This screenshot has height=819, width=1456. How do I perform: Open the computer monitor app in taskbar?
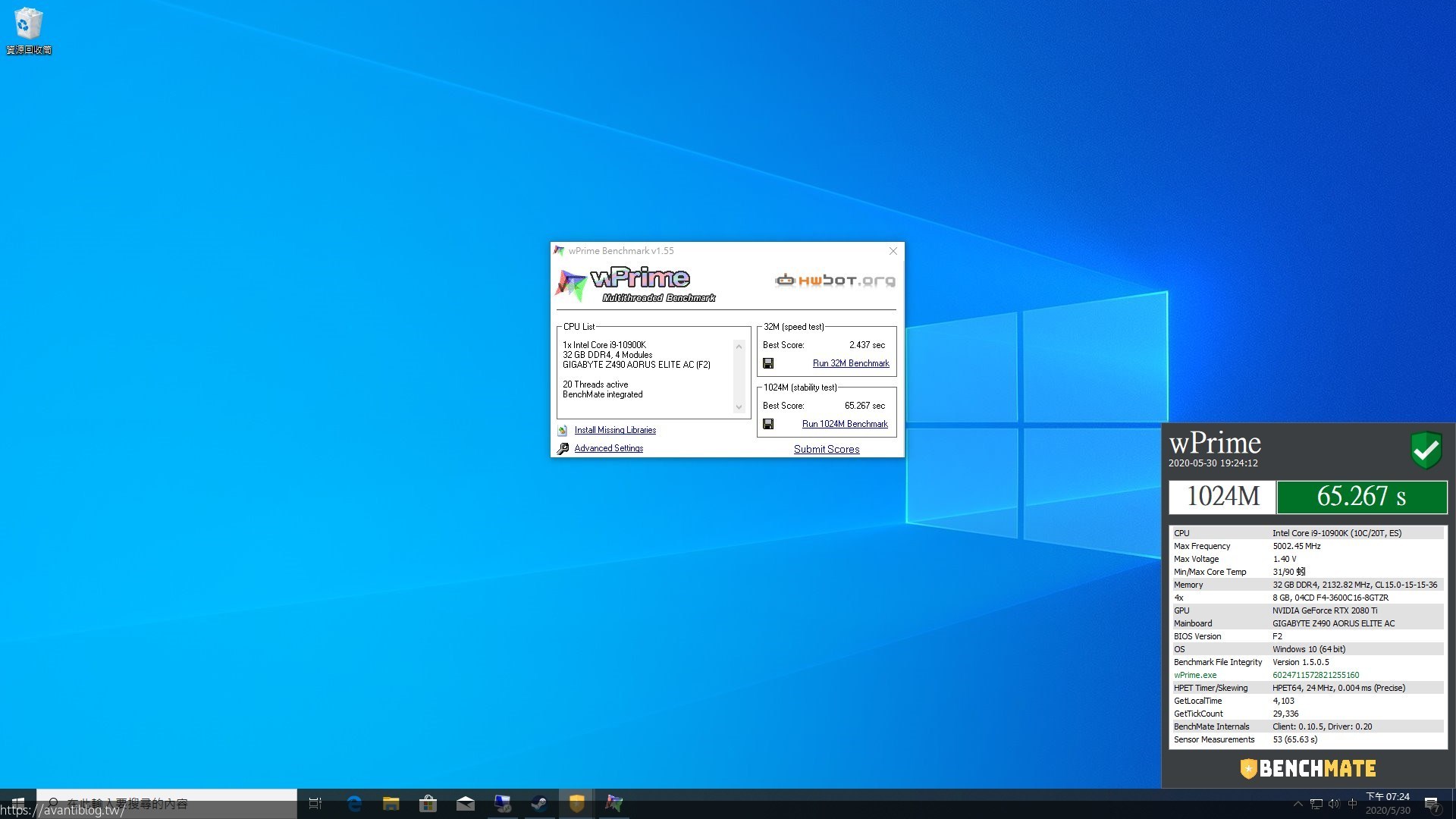tap(503, 803)
